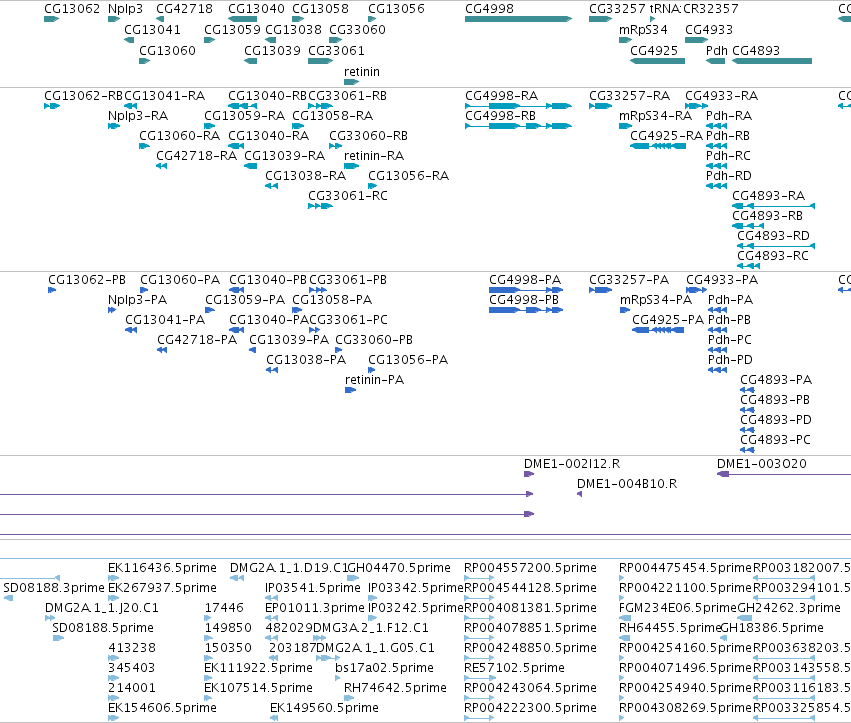Select the tRNA:CR32357 gene label

tap(694, 9)
